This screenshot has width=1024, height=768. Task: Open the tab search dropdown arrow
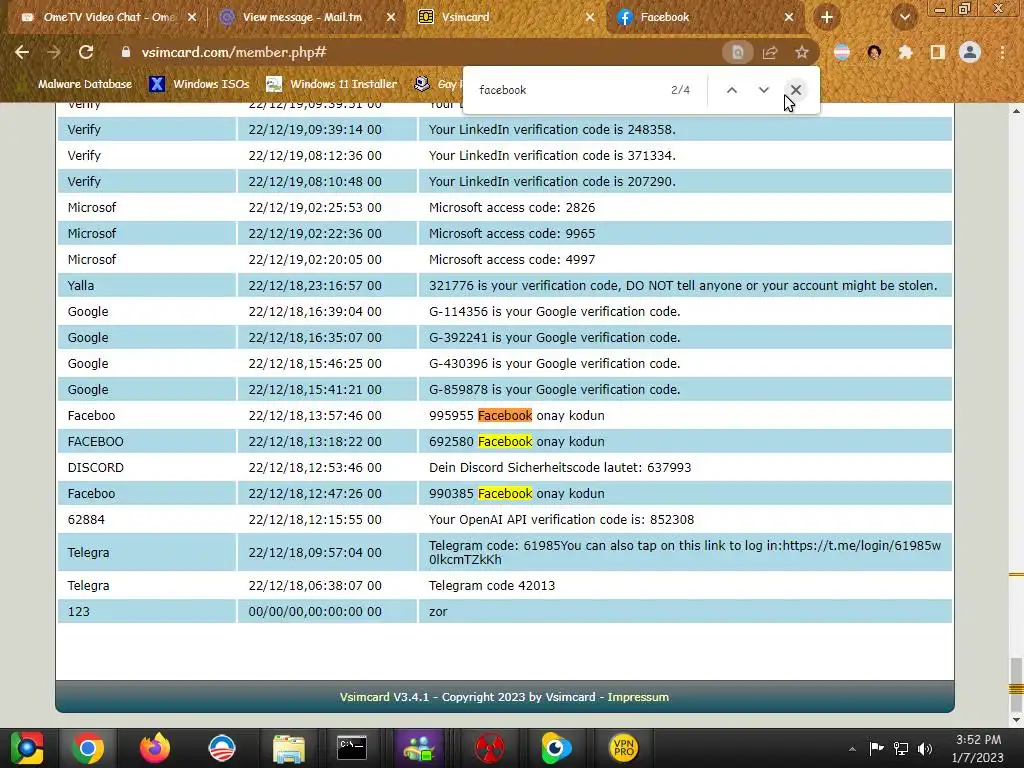[904, 17]
